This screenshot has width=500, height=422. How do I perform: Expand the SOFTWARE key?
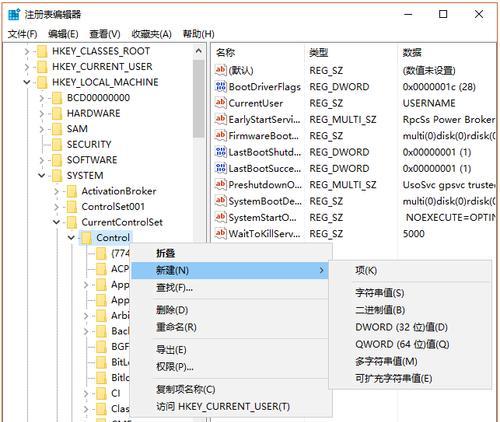pos(42,160)
